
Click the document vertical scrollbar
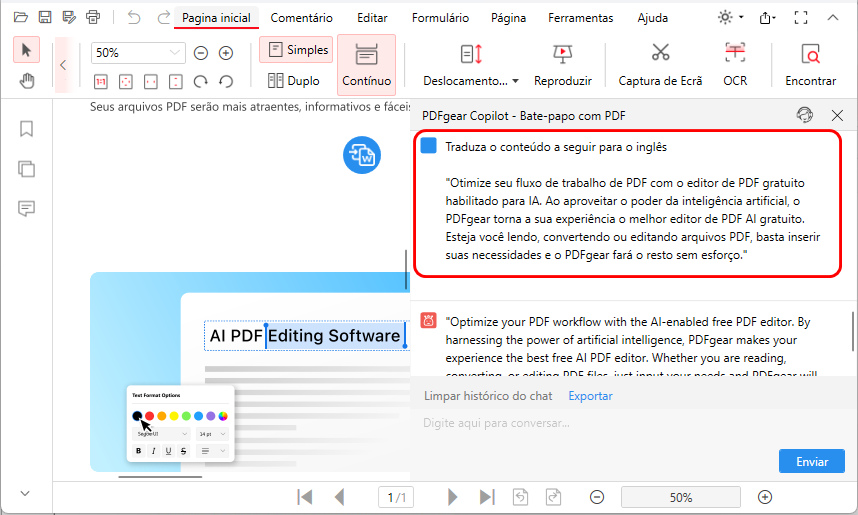pos(406,270)
